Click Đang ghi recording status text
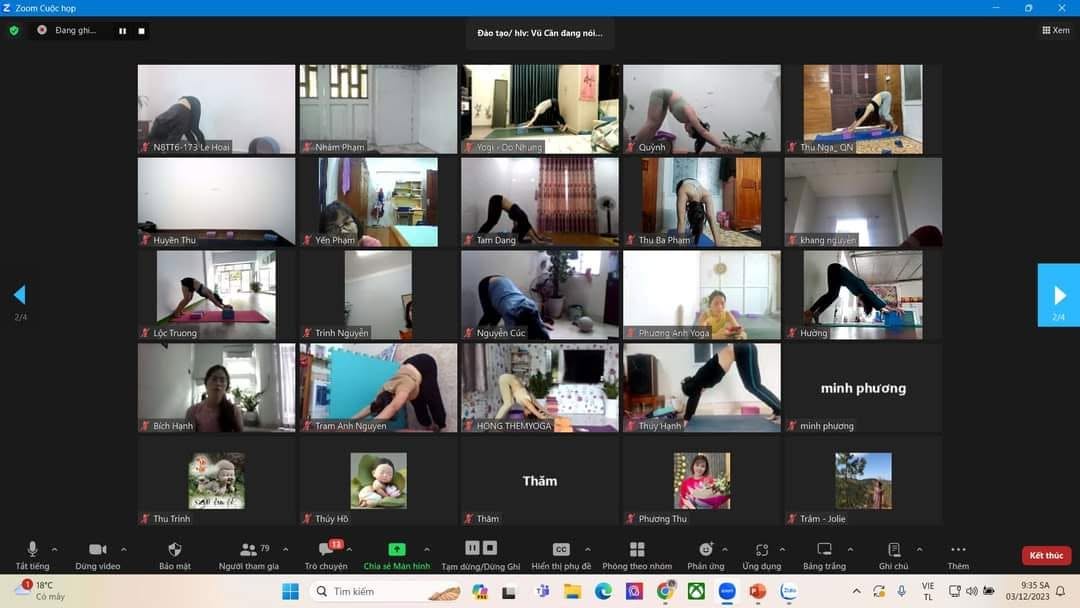The image size is (1080, 608). coord(76,30)
